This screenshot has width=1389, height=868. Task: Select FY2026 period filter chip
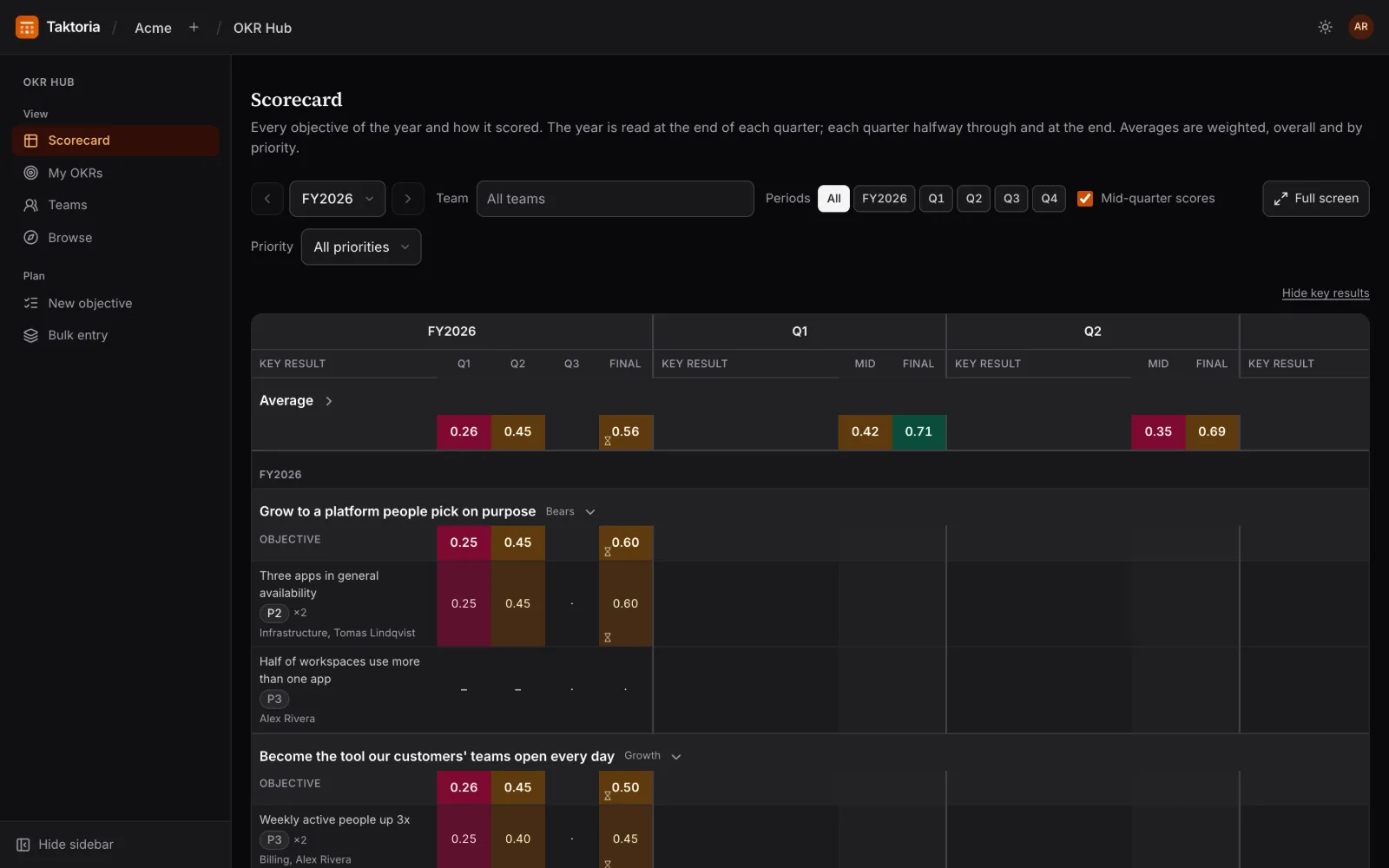click(884, 199)
